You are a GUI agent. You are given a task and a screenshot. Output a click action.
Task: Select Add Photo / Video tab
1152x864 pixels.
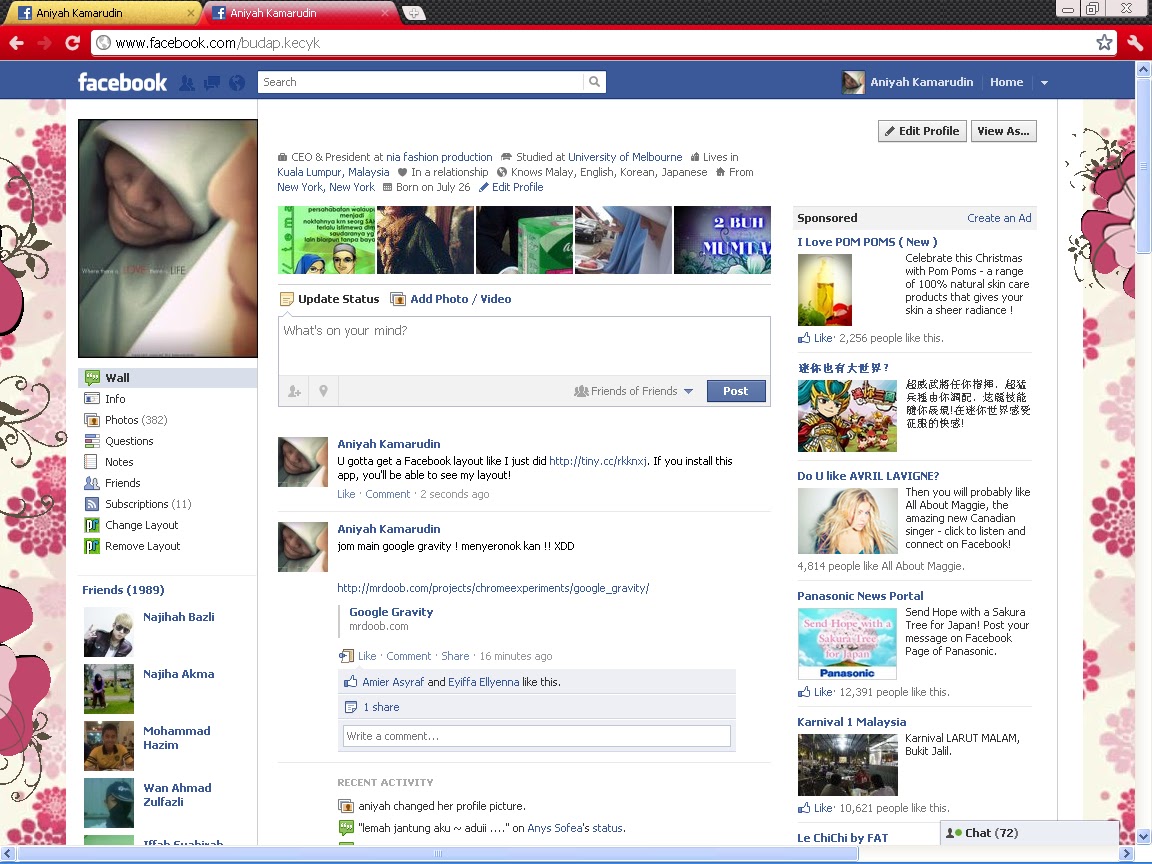(x=450, y=299)
